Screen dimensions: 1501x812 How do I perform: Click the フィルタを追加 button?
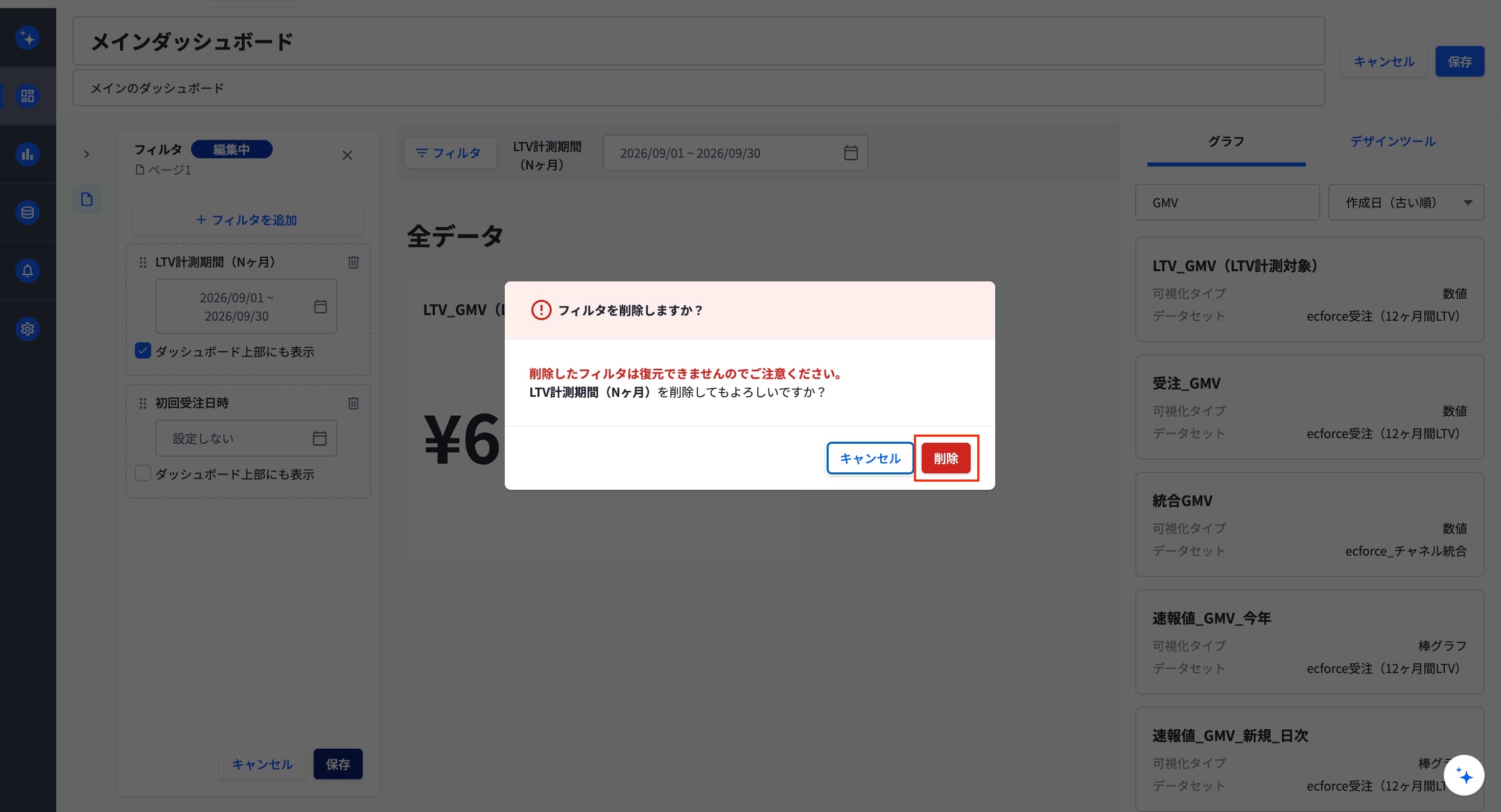click(248, 220)
